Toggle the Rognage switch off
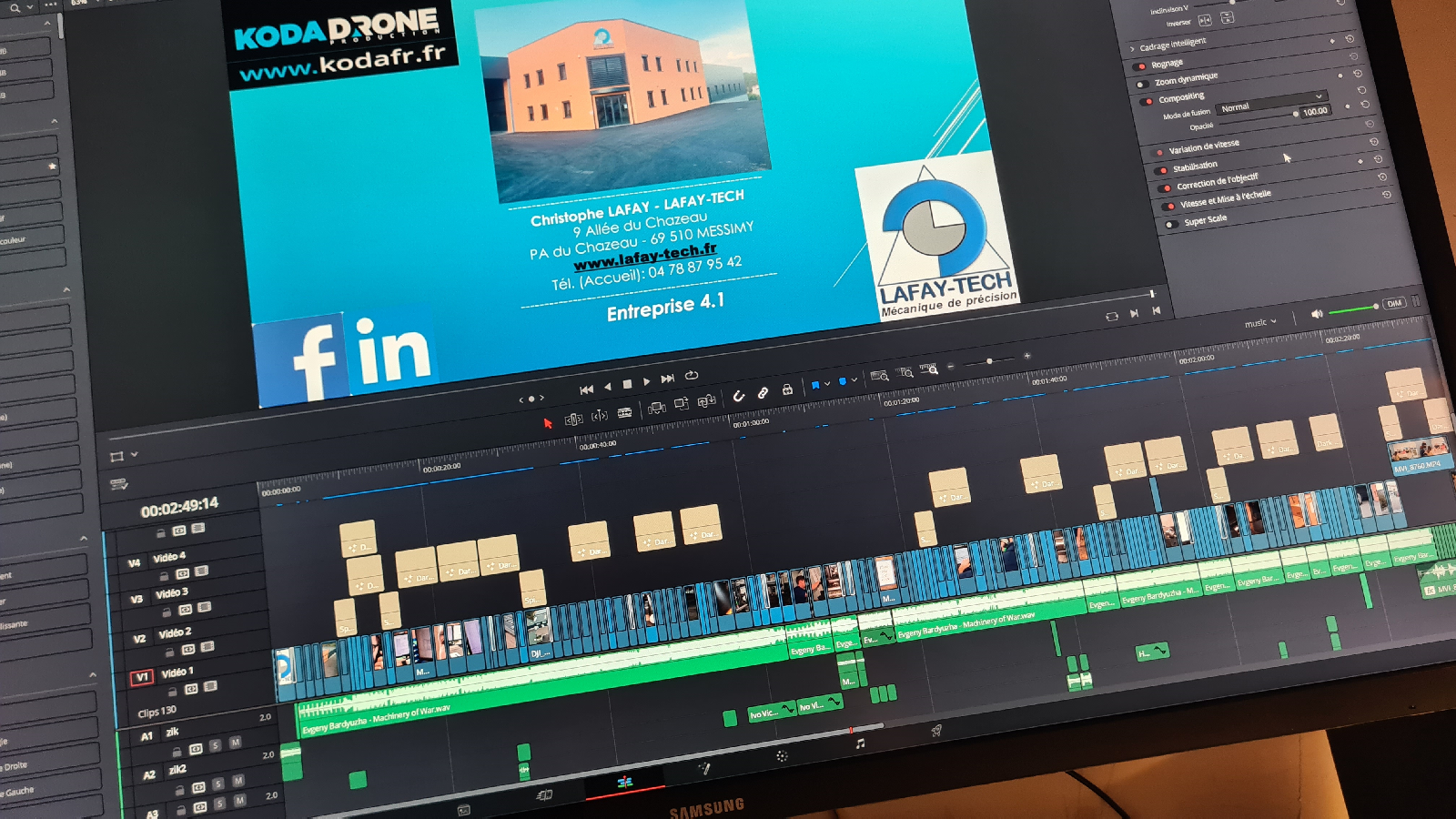 tap(1140, 66)
